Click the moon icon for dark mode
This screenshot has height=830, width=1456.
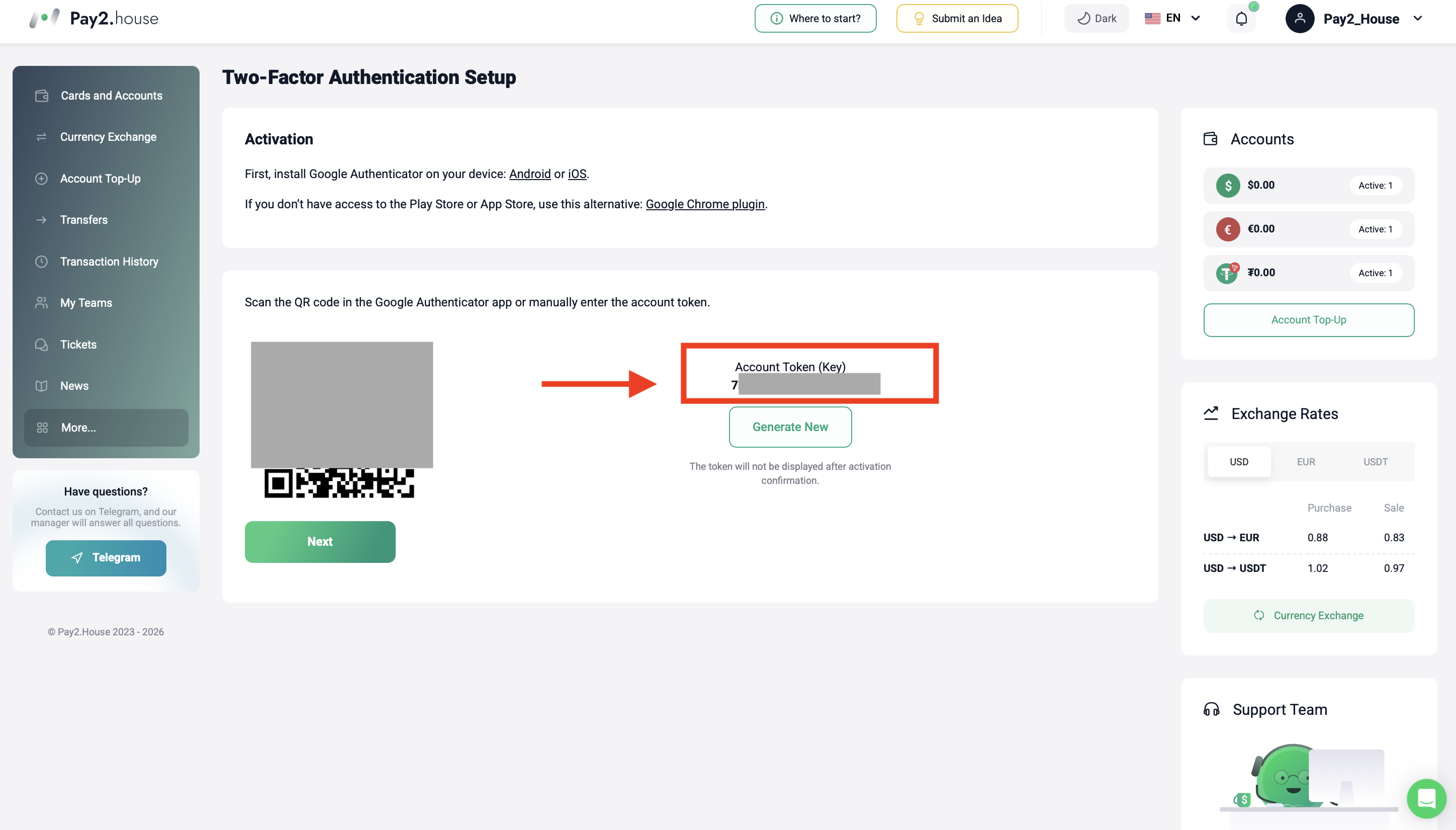click(1083, 19)
